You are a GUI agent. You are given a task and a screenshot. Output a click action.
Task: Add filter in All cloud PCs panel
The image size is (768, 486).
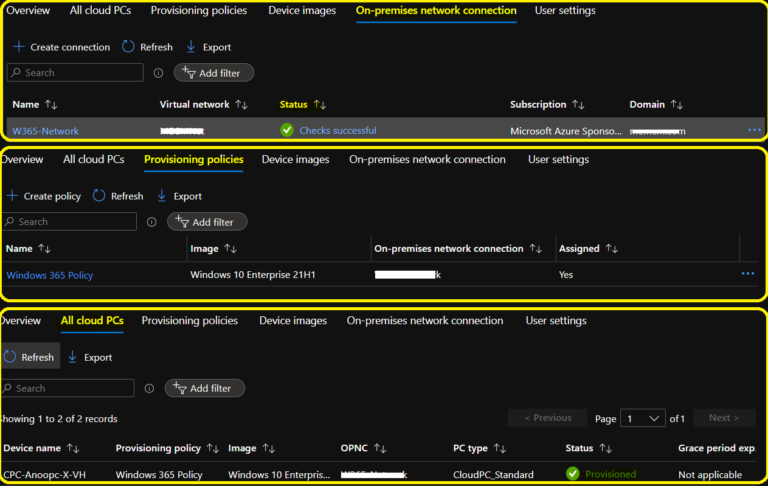(205, 389)
